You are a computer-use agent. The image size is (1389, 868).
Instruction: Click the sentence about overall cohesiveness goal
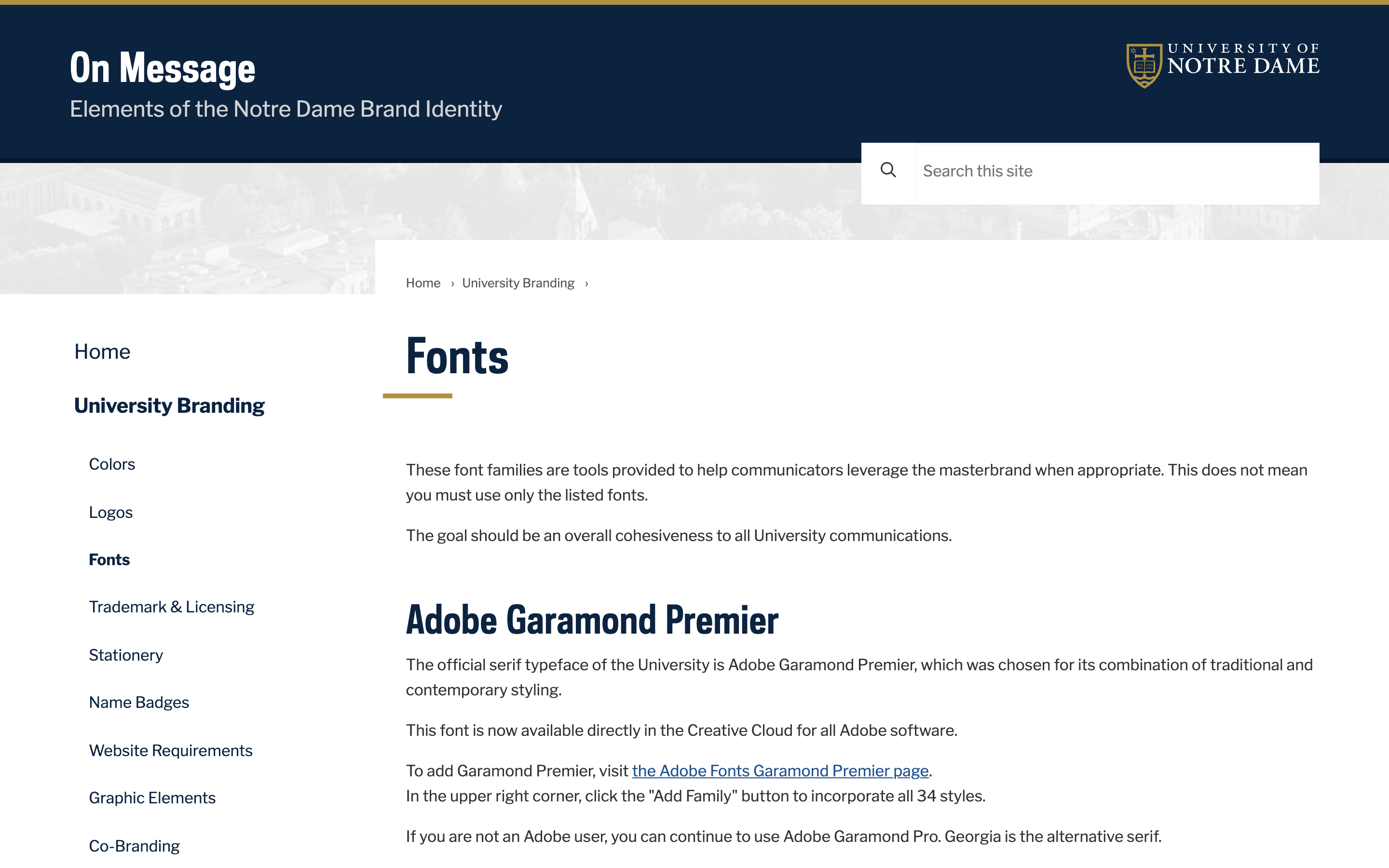(x=679, y=536)
